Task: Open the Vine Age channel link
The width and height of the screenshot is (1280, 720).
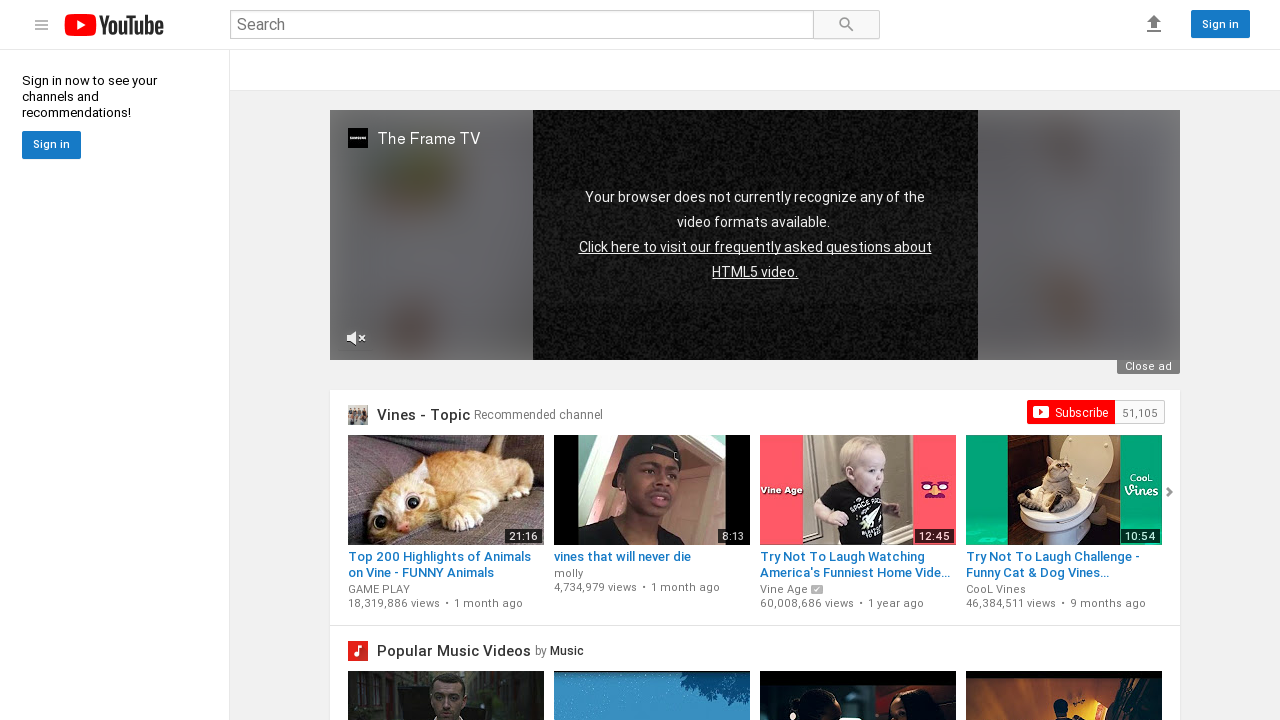Action: pos(784,589)
